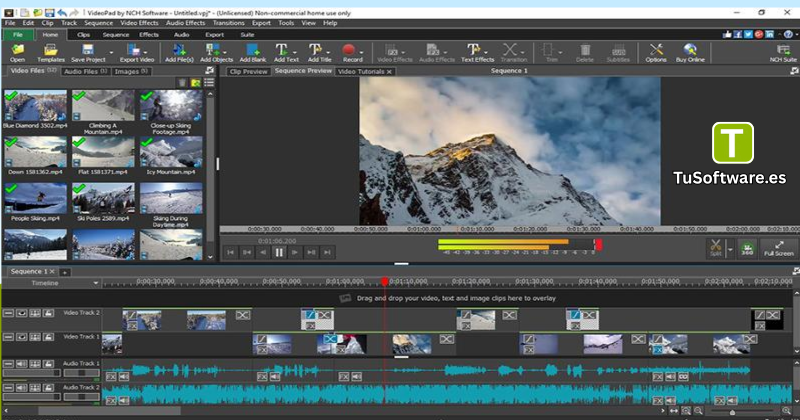Switch to the Clip Preview tab
This screenshot has height=420, width=800.
pos(248,71)
